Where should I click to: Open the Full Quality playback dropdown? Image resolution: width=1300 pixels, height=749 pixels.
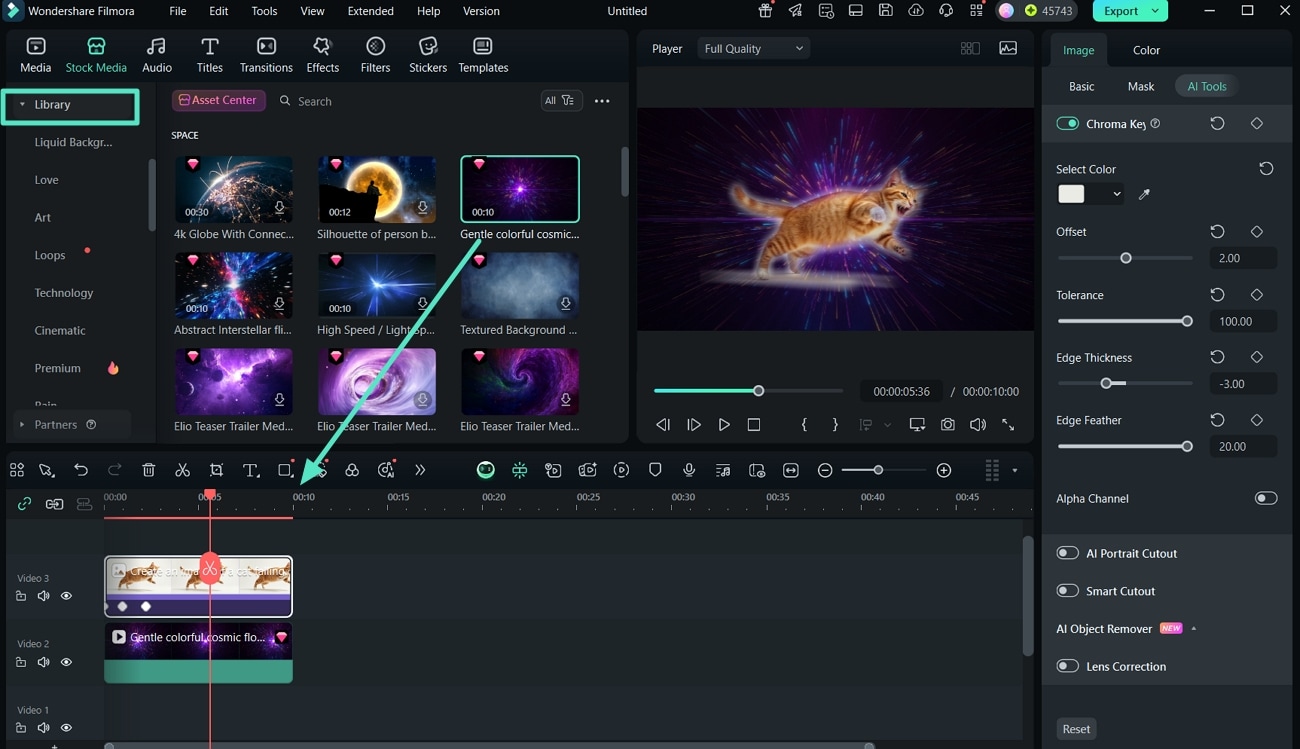(x=753, y=49)
